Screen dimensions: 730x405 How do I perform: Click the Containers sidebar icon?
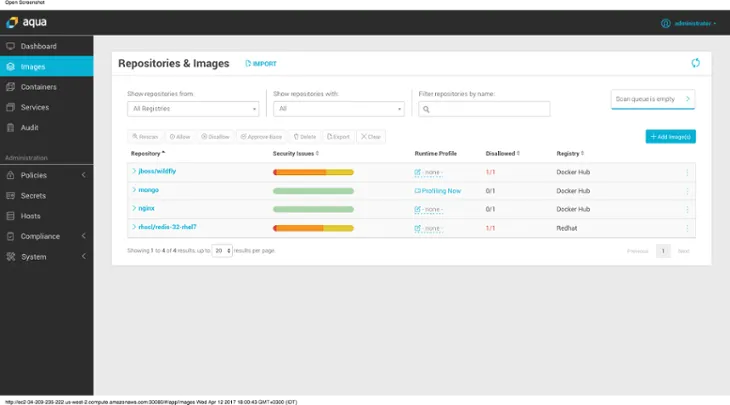pos(10,87)
